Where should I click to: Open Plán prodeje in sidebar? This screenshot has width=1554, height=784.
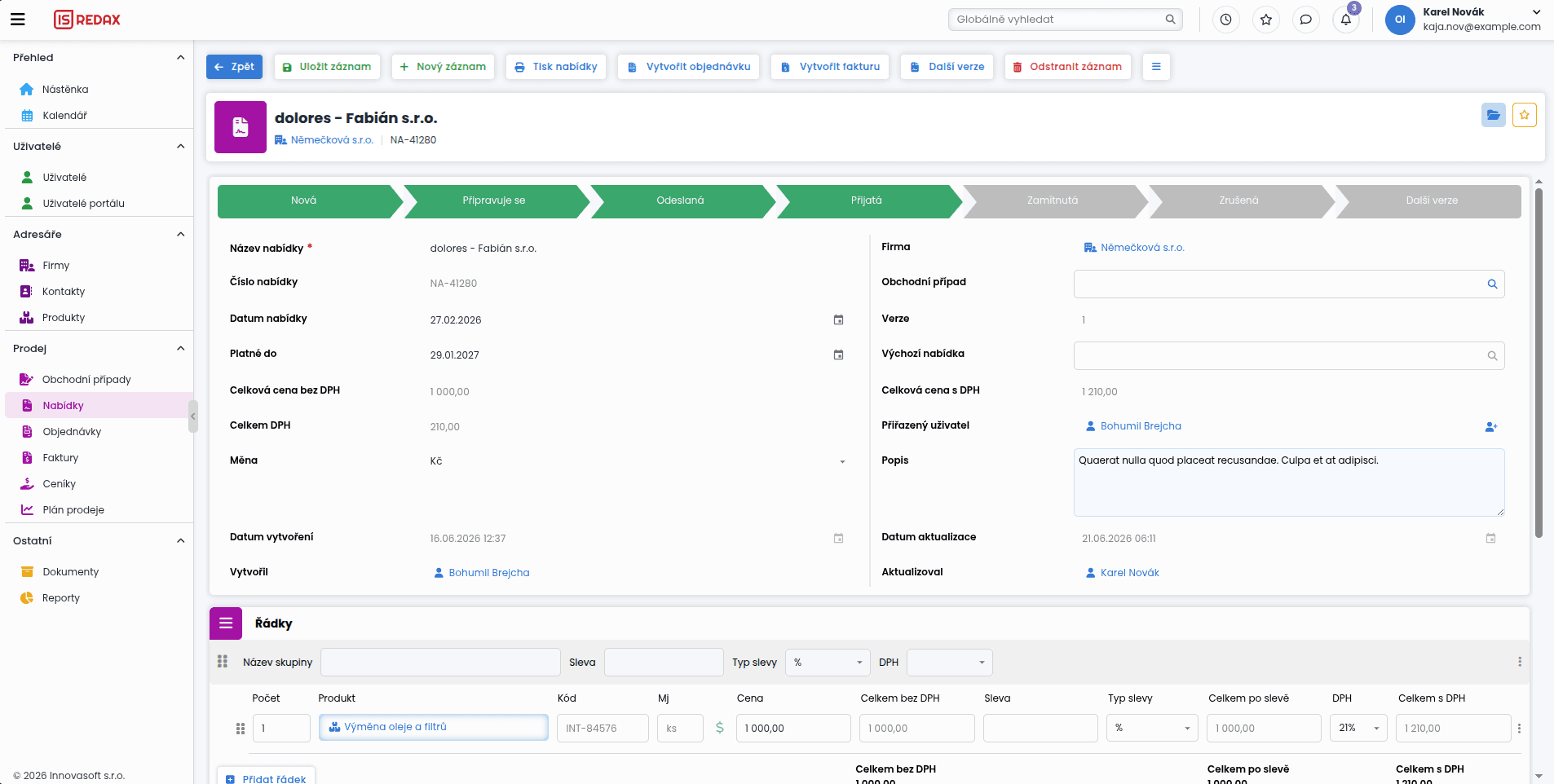pyautogui.click(x=73, y=510)
